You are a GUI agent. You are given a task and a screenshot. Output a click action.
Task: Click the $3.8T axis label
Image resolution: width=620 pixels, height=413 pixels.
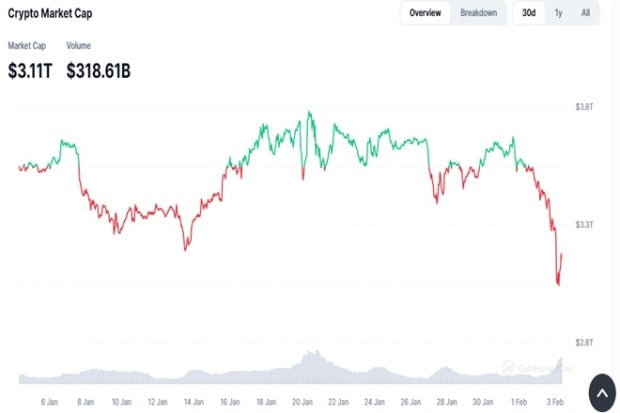coord(584,106)
